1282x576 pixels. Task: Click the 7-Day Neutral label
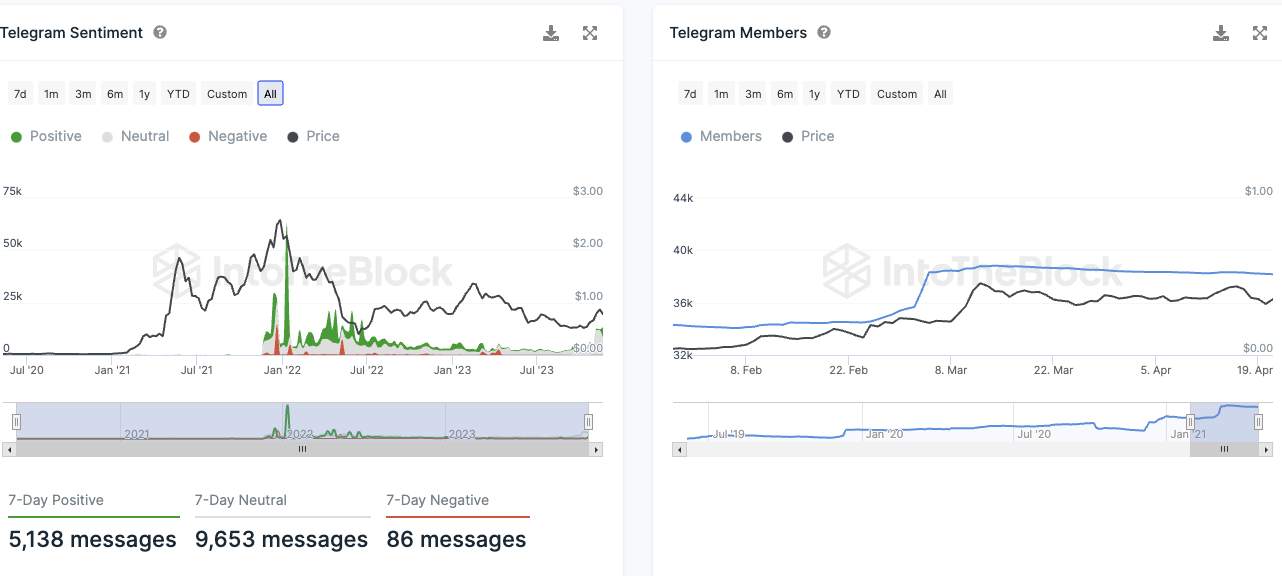click(241, 500)
